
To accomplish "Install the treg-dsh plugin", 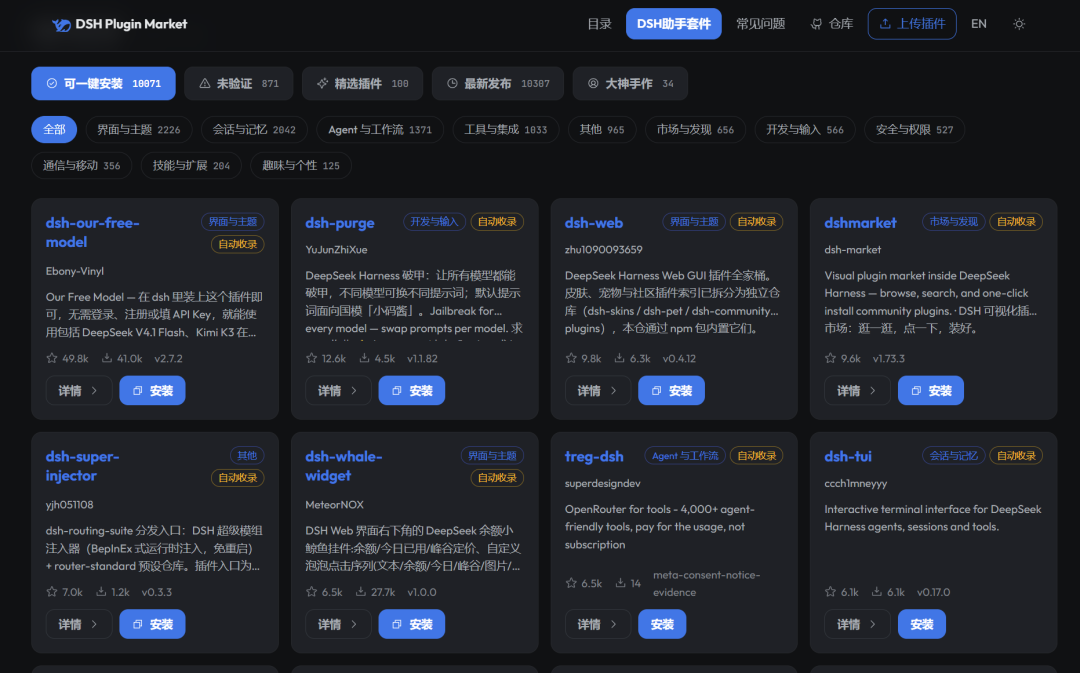I will coord(662,624).
